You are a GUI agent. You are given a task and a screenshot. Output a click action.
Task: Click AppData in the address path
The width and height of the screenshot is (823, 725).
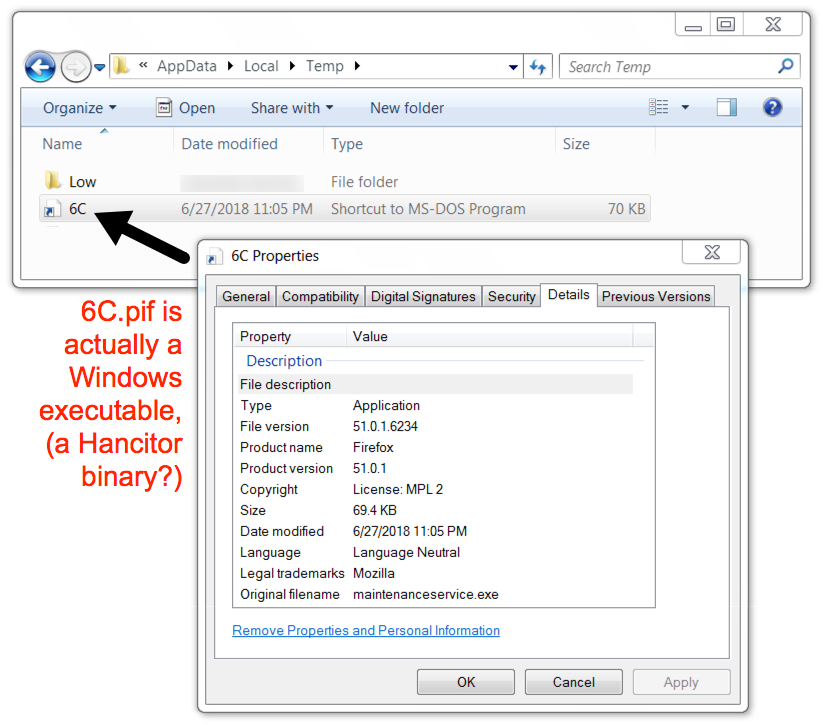click(x=187, y=66)
